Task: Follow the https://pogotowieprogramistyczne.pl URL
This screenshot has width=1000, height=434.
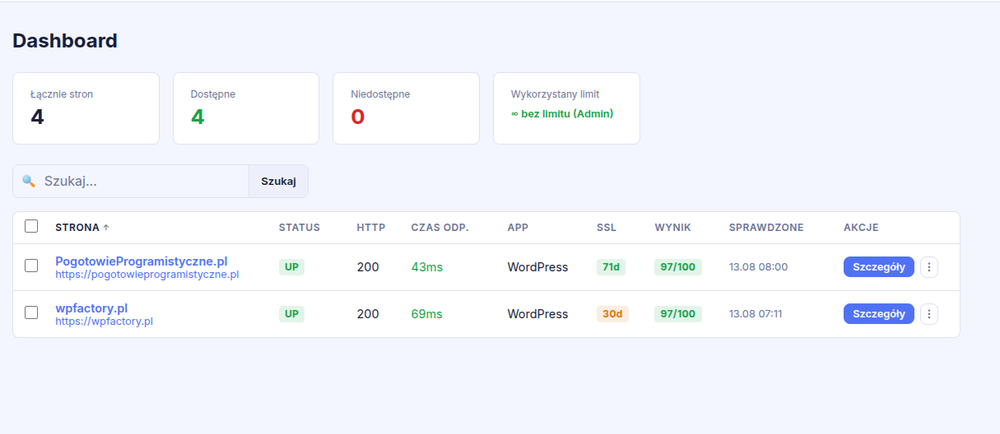Action: (147, 275)
